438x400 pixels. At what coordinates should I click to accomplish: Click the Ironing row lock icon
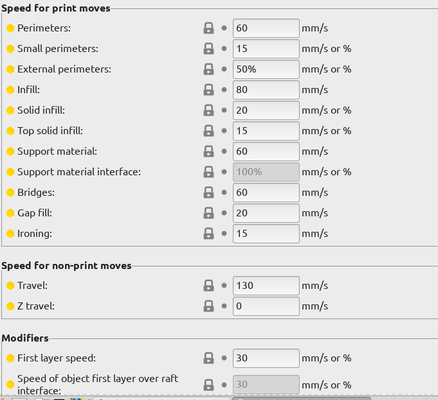[209, 233]
